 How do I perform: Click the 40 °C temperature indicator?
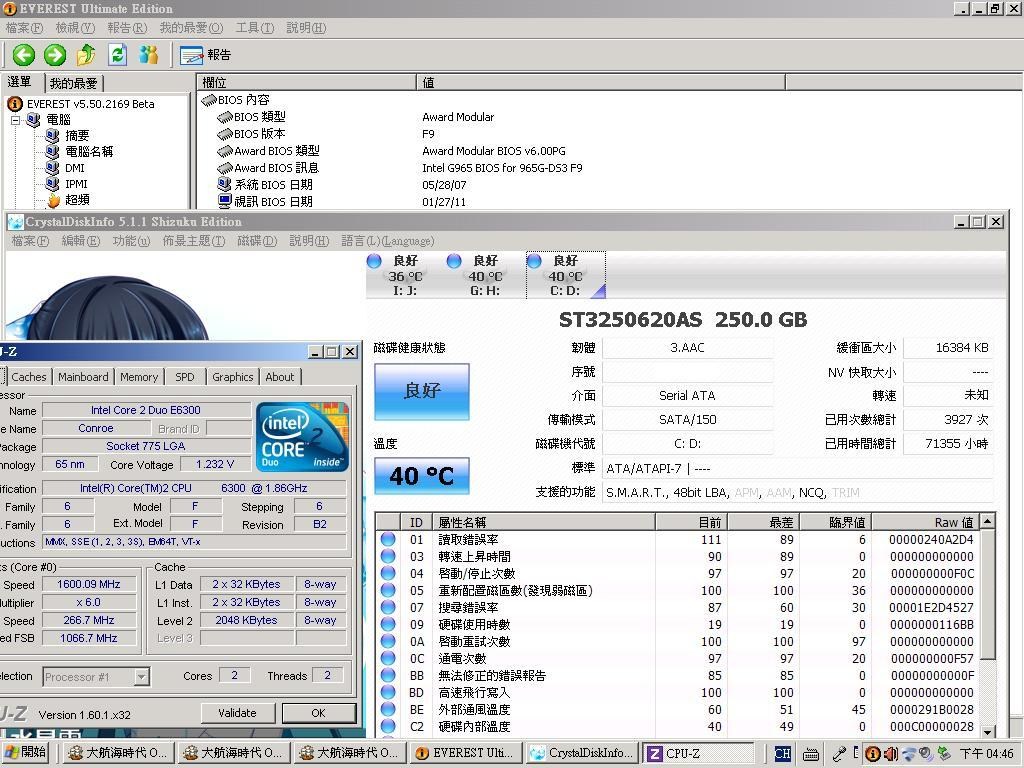pos(421,476)
